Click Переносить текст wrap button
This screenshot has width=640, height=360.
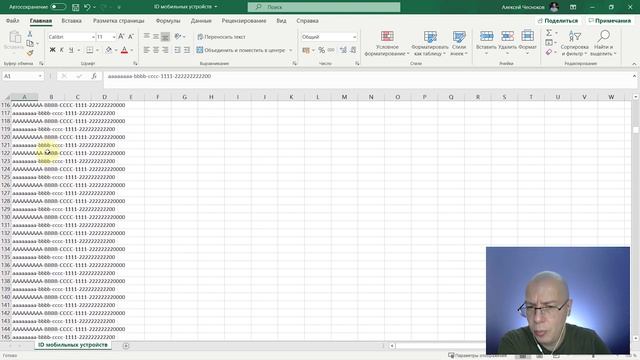(221, 37)
